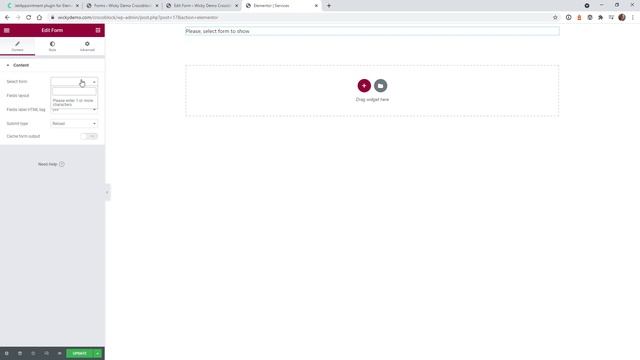Open the extensions puzzle icon

pos(600,18)
